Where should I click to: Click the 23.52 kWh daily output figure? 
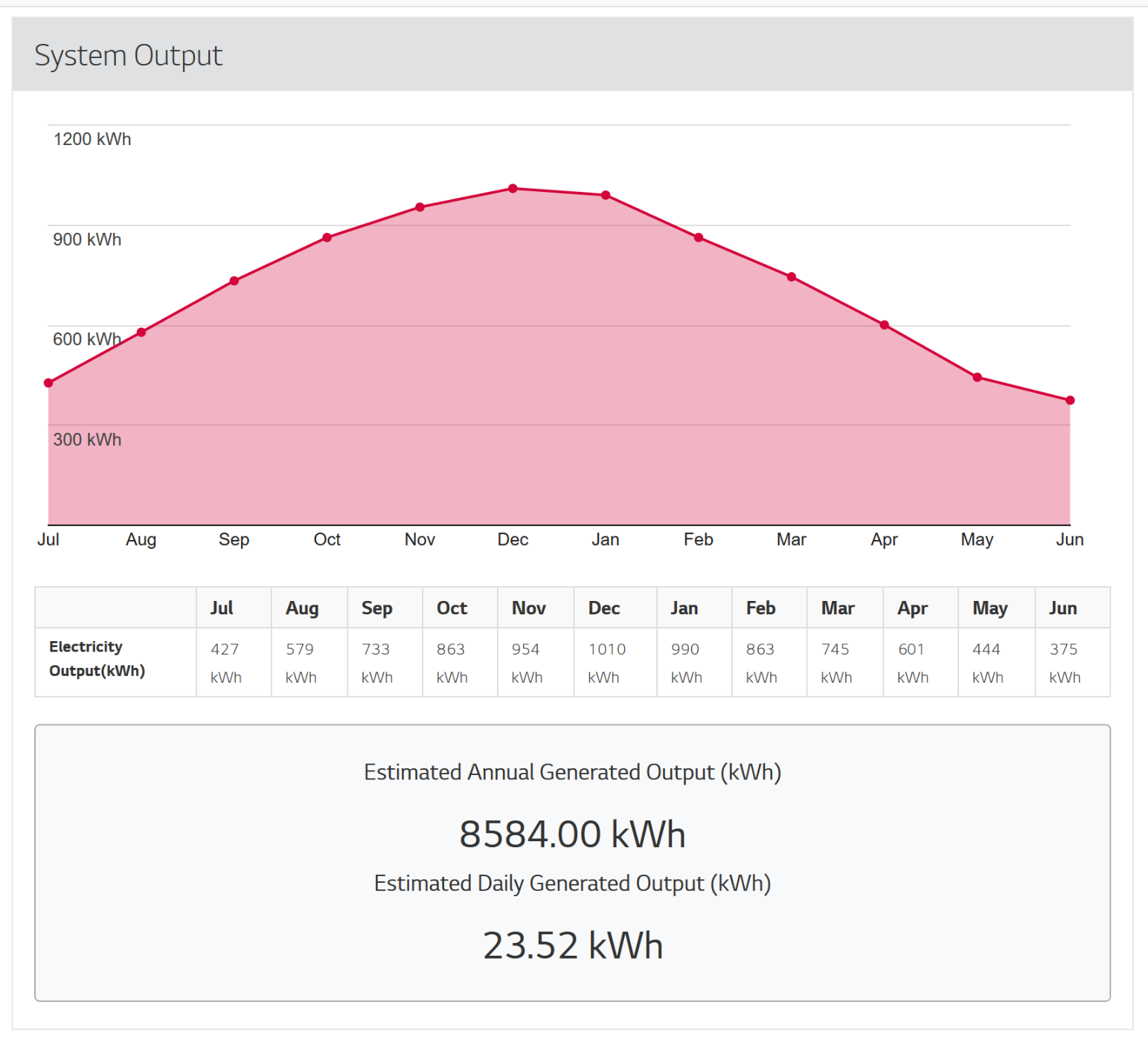(x=573, y=945)
